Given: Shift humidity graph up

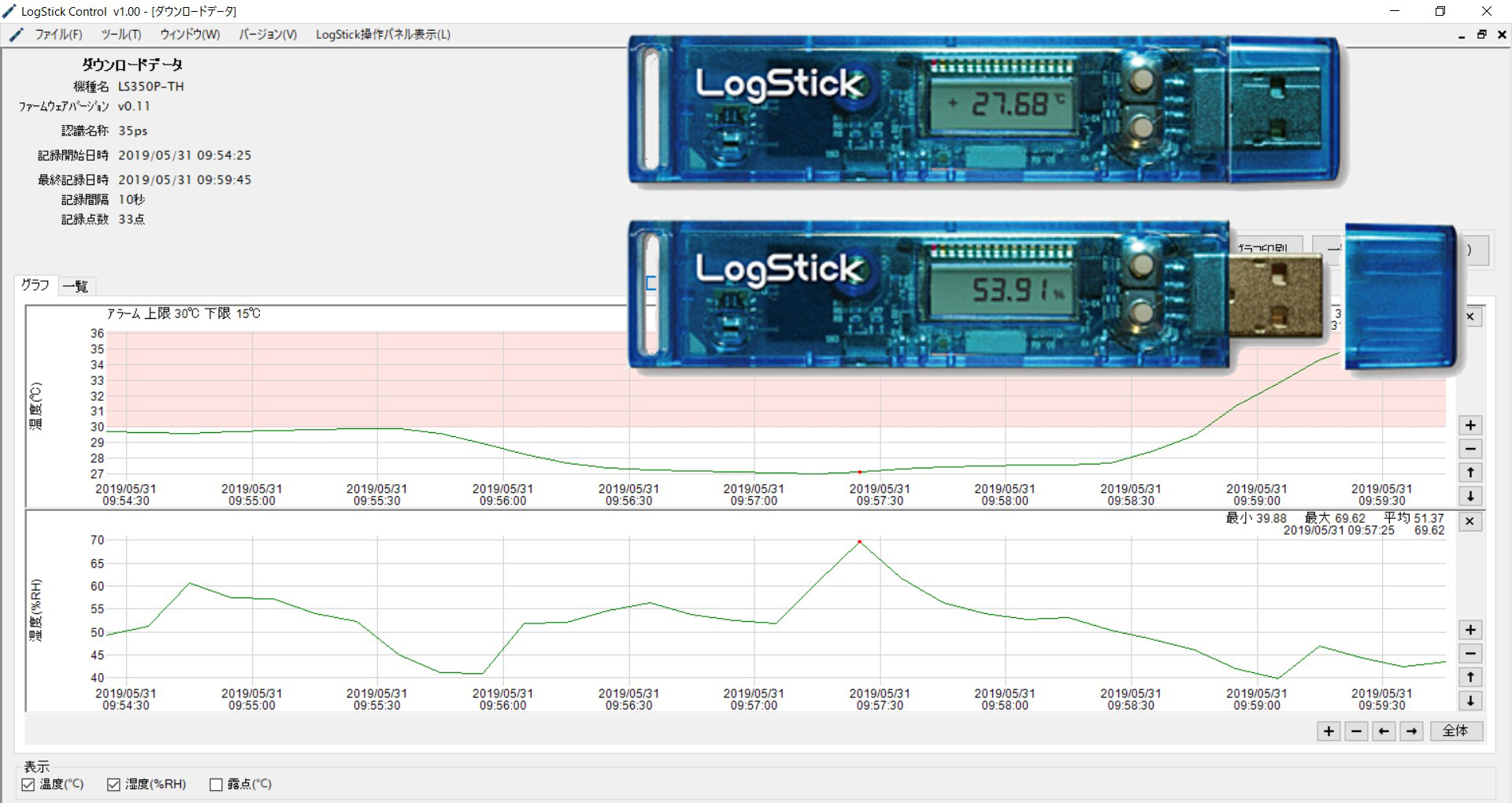Looking at the screenshot, I should click(x=1470, y=678).
